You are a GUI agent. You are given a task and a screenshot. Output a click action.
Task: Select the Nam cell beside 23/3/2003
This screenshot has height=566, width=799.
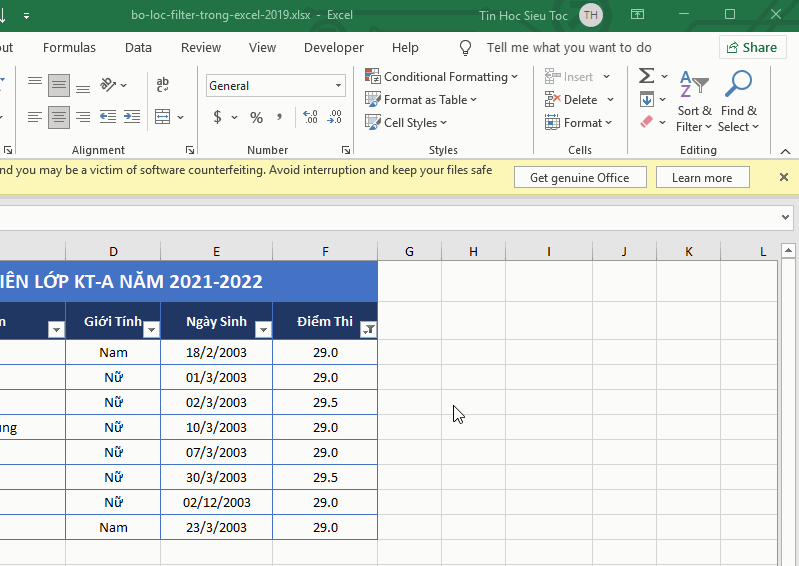(113, 527)
